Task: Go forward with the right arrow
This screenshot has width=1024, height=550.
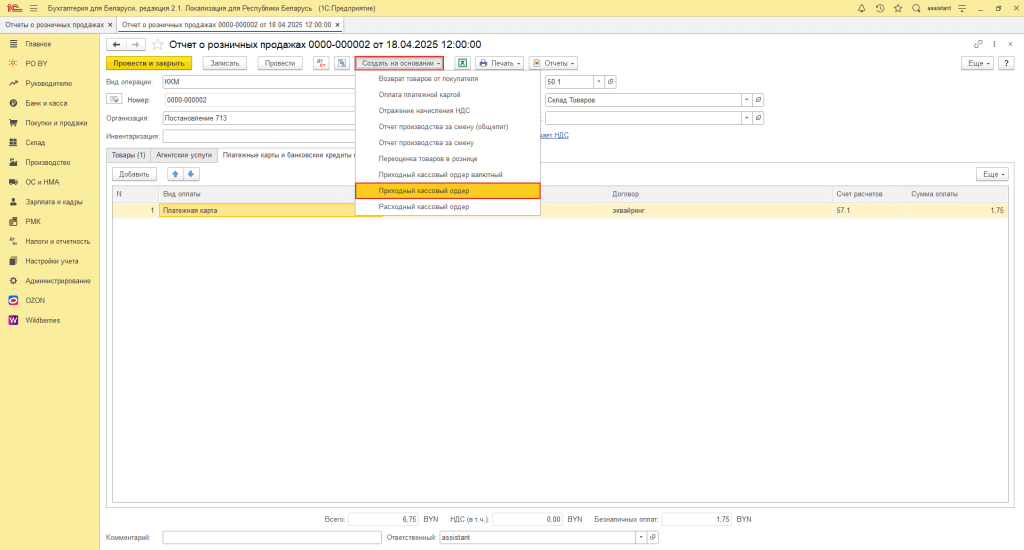Action: coord(135,44)
